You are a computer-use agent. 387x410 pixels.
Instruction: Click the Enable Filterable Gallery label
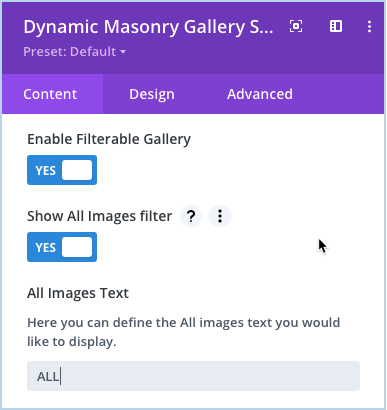109,139
